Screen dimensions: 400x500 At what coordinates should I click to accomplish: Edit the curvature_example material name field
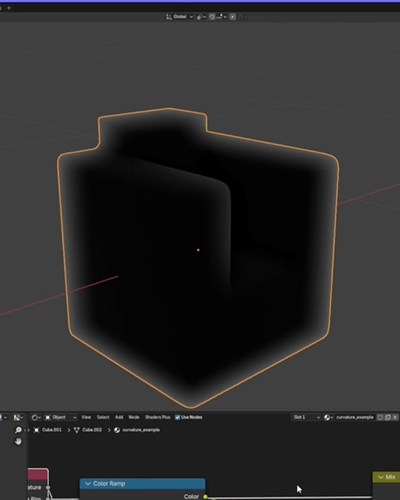click(x=355, y=417)
